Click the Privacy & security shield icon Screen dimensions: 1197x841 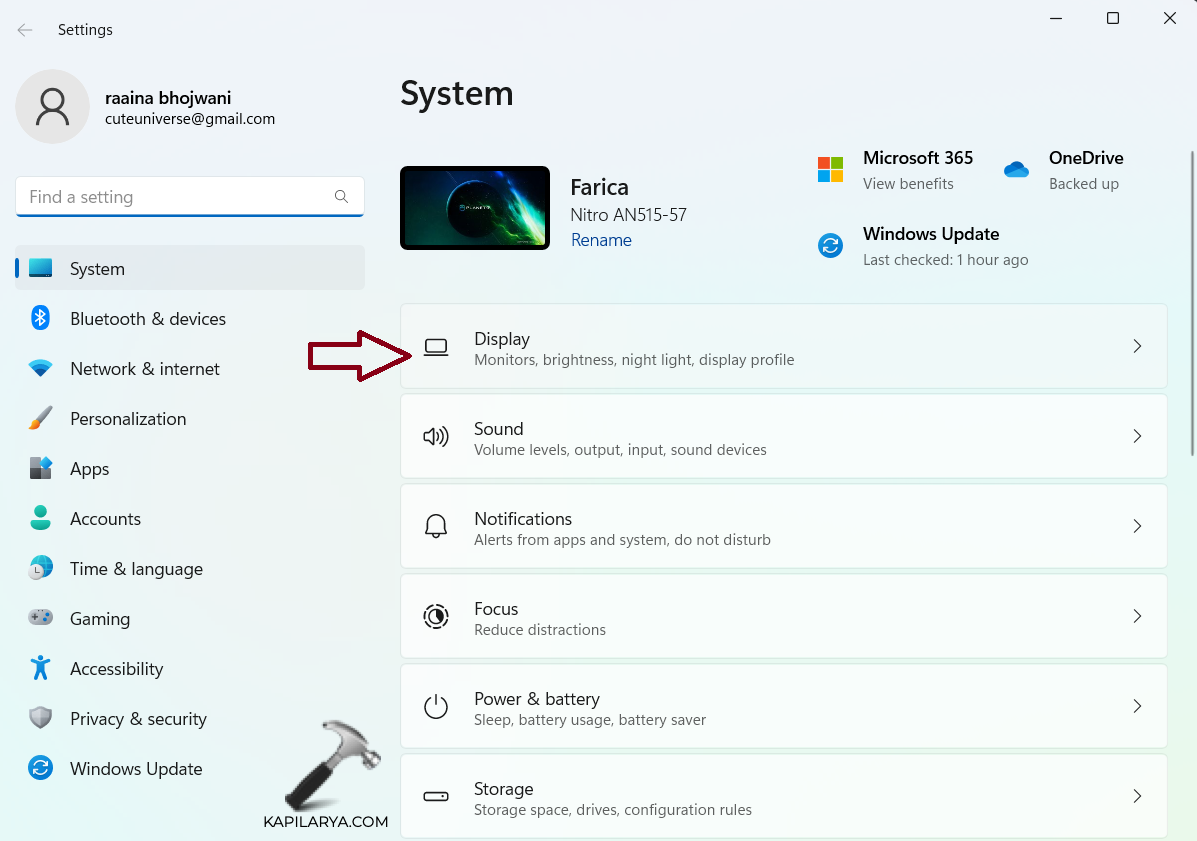click(40, 718)
